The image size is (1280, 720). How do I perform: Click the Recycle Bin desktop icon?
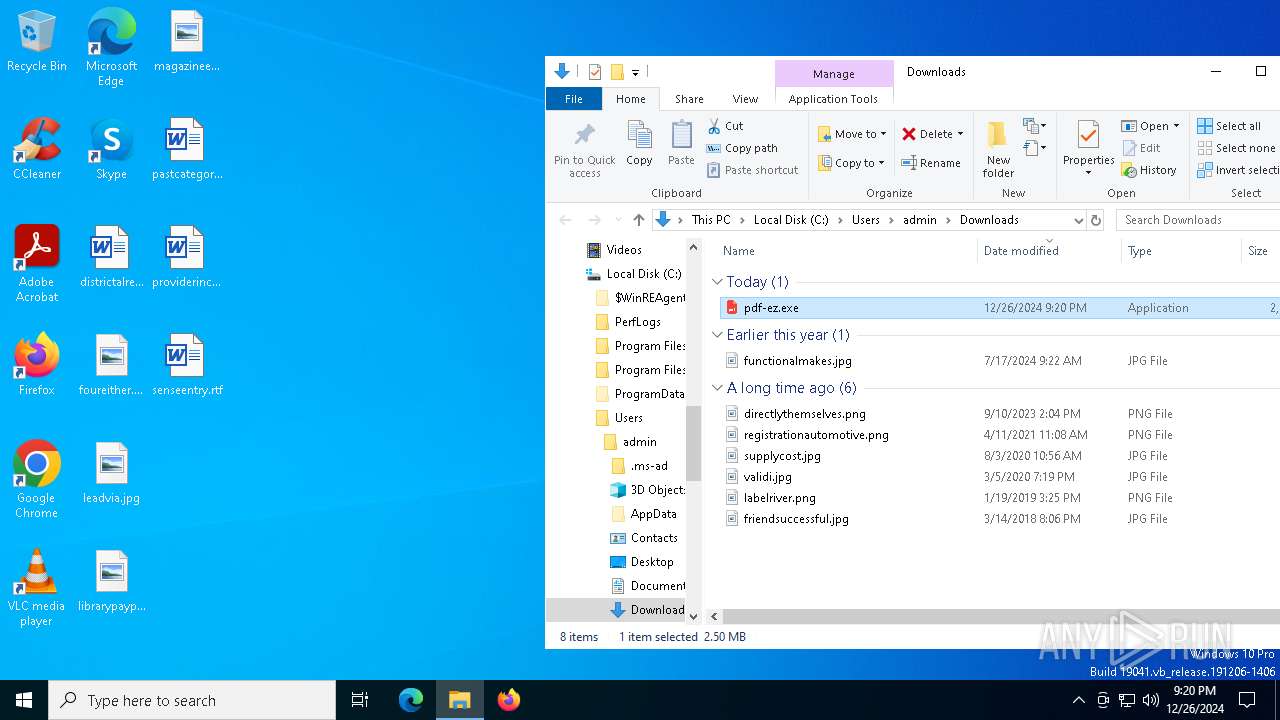(x=37, y=42)
